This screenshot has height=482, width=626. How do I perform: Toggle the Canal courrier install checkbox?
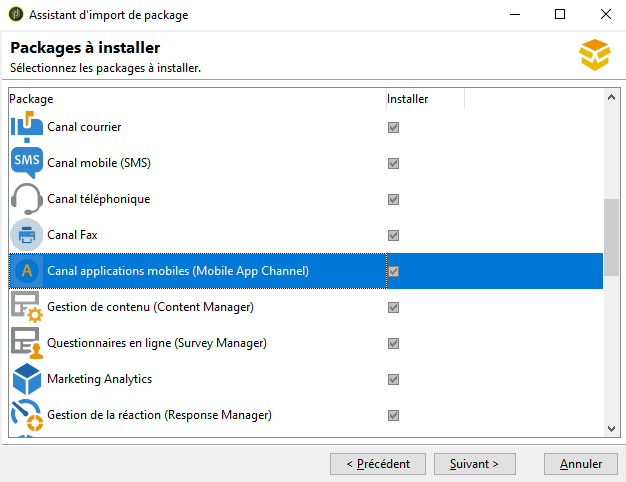coord(394,127)
